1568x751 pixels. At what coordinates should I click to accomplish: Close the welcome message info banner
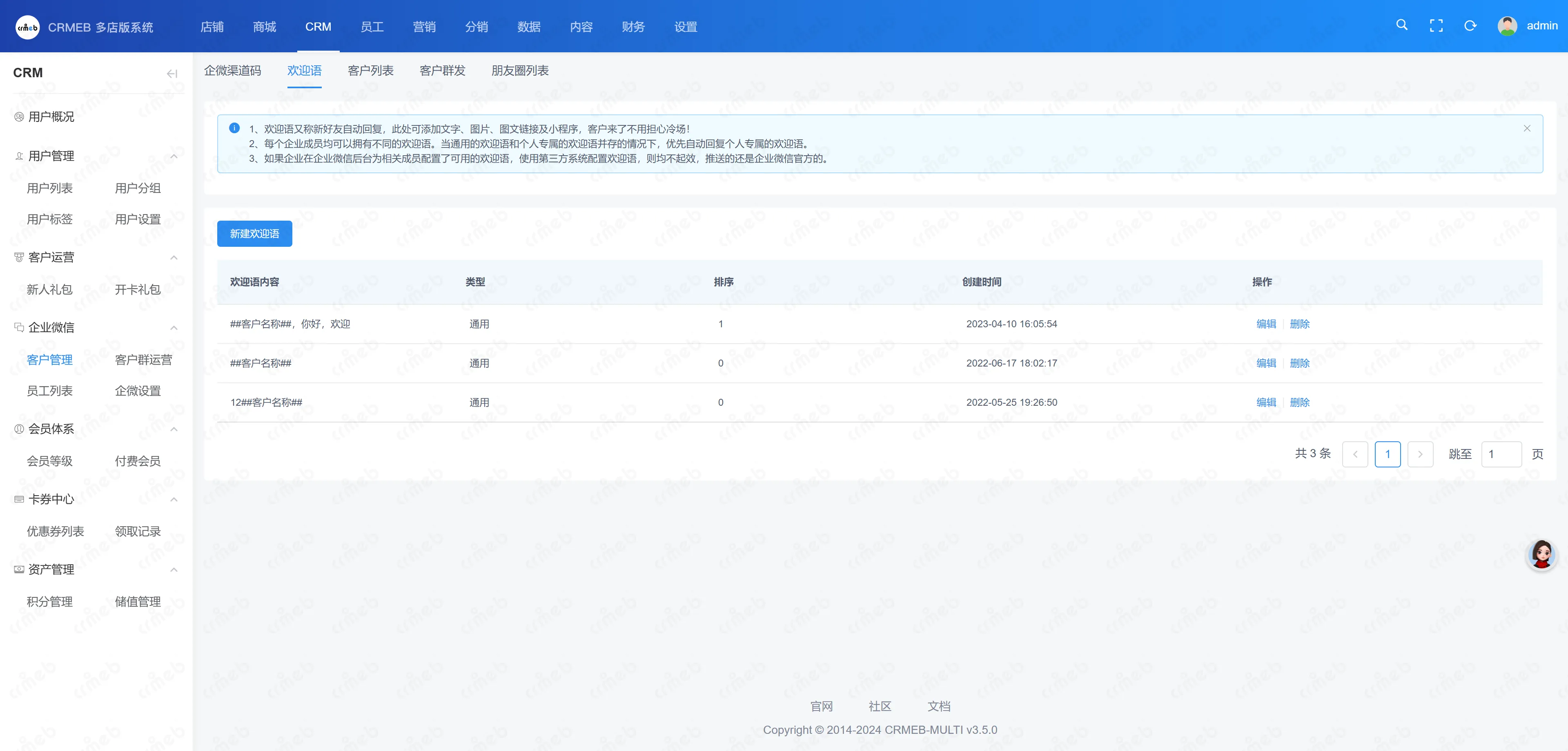pyautogui.click(x=1527, y=128)
